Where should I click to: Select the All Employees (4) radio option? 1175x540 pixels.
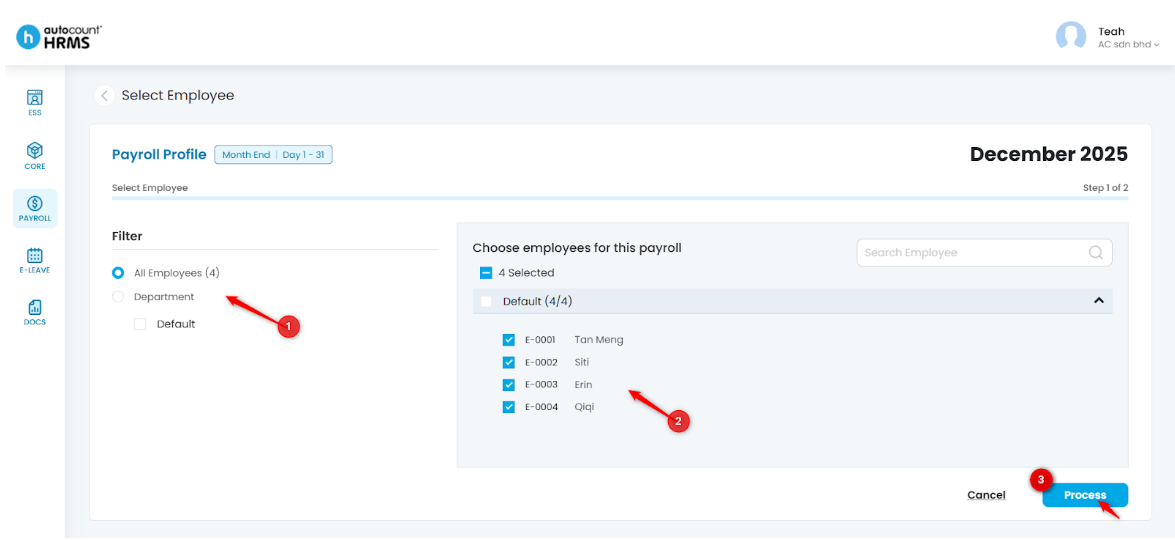(x=118, y=273)
